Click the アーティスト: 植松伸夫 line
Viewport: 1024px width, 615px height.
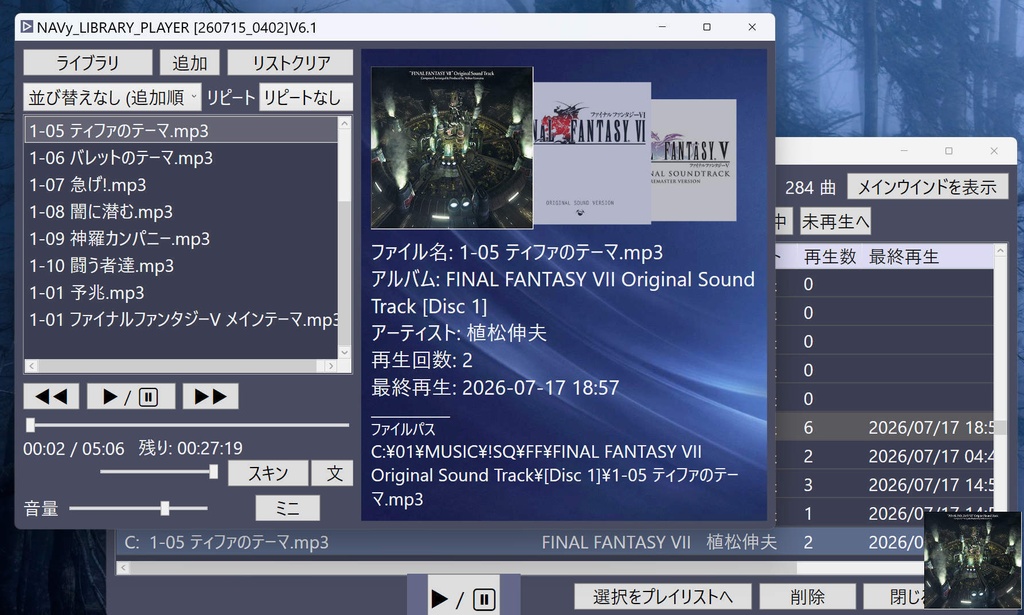tap(458, 333)
